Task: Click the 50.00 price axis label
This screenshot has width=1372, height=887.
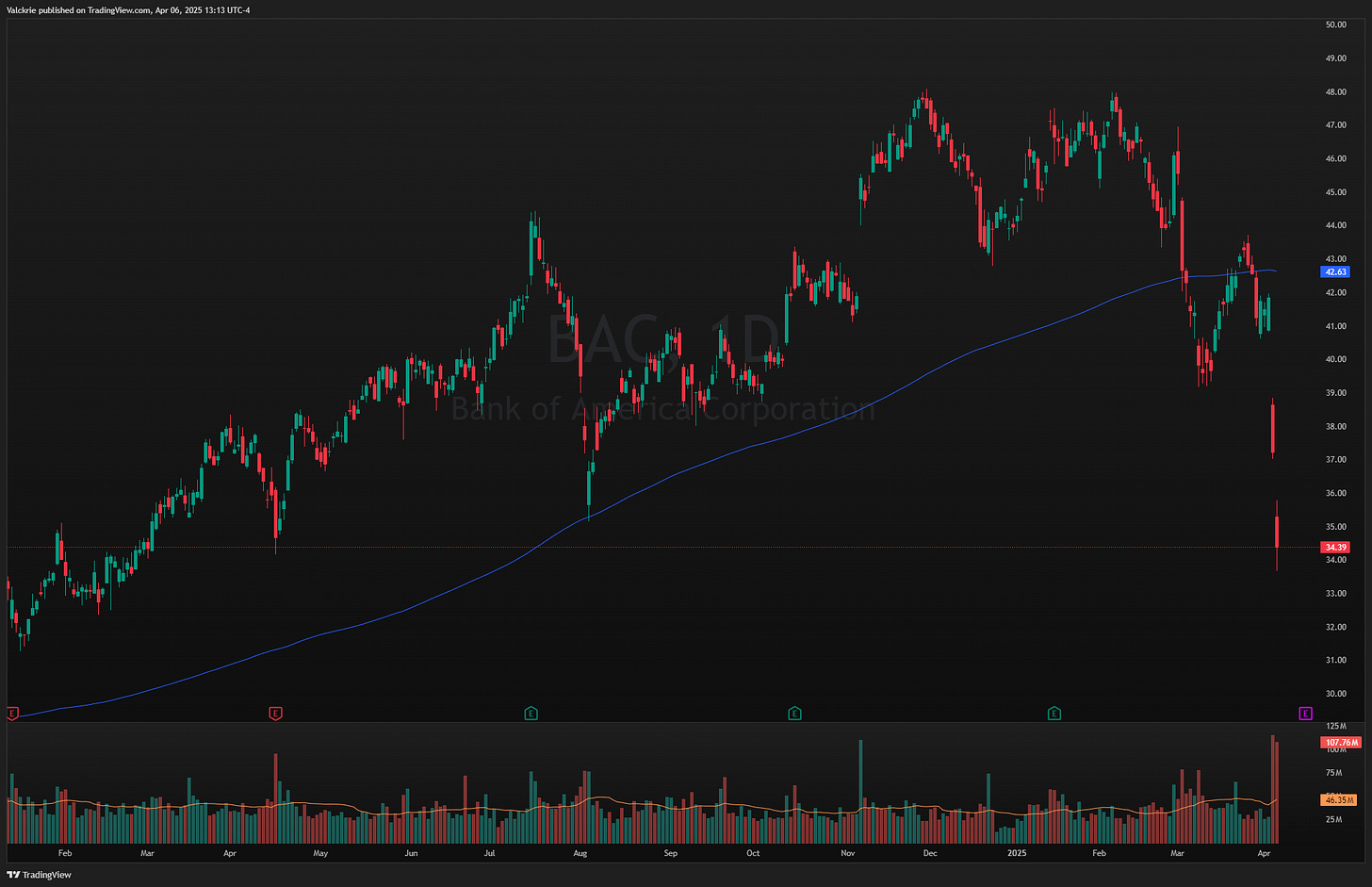Action: [x=1335, y=25]
